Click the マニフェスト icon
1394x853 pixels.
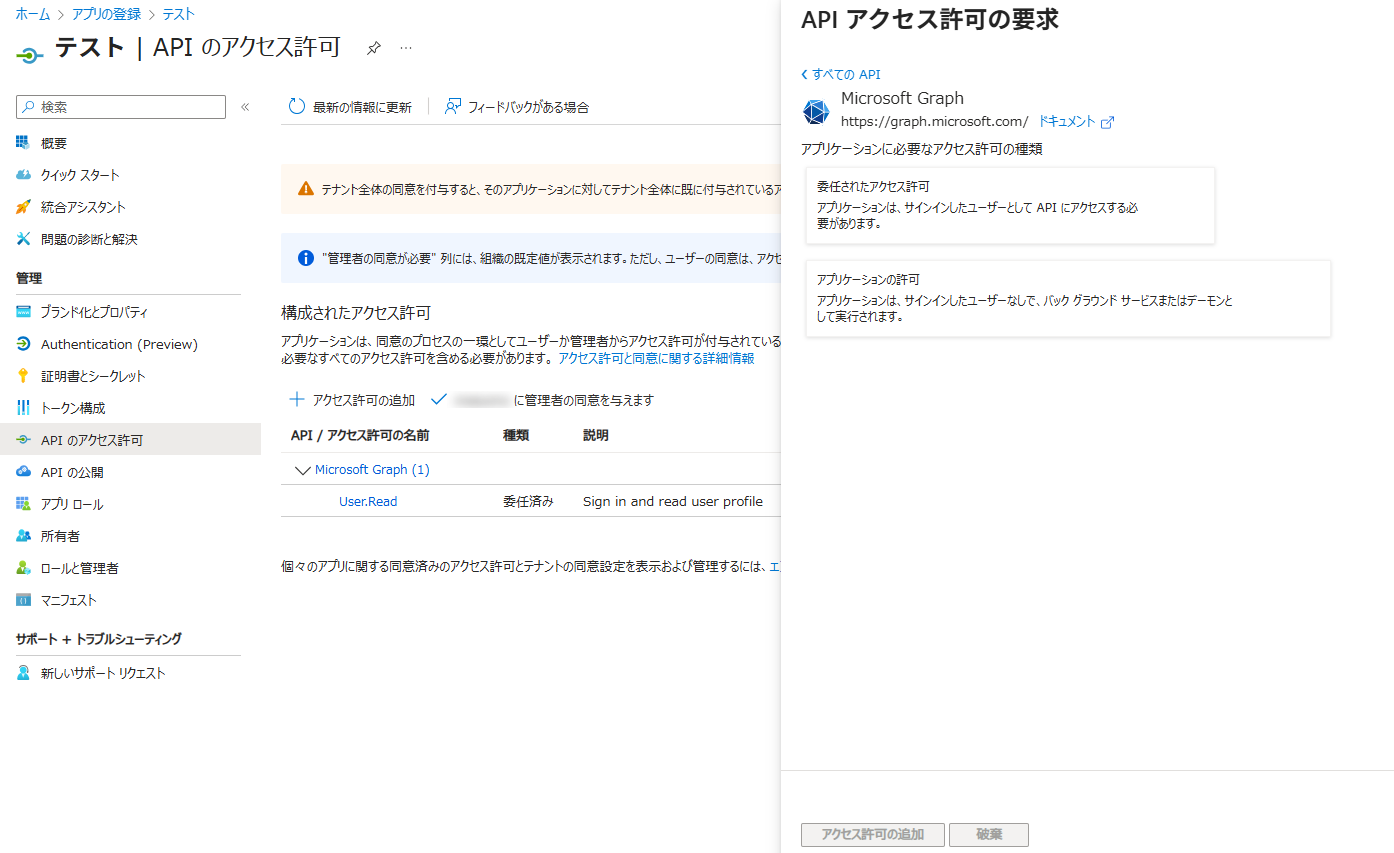click(x=24, y=600)
